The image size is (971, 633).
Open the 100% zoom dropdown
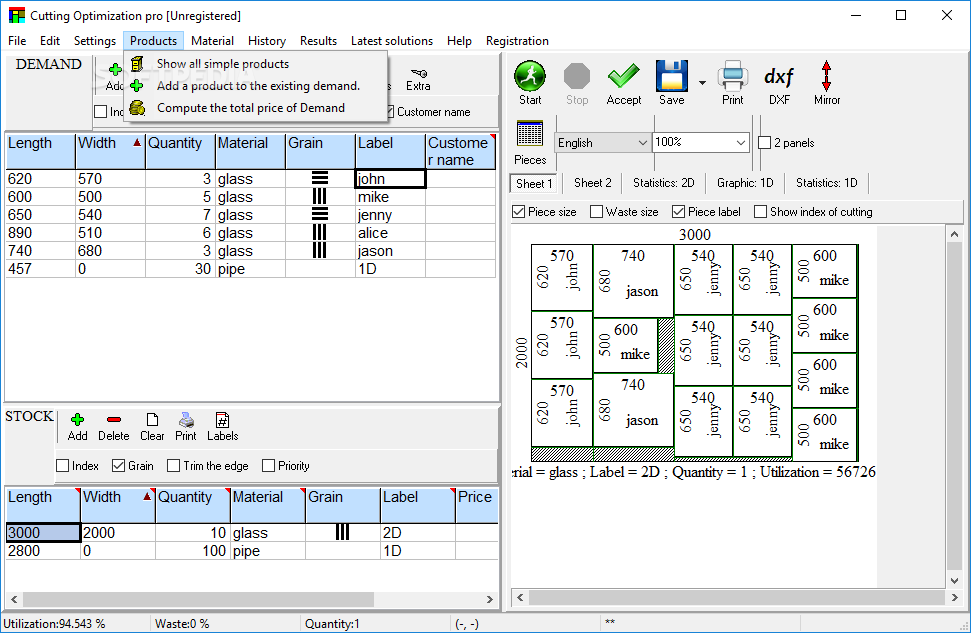[x=700, y=143]
